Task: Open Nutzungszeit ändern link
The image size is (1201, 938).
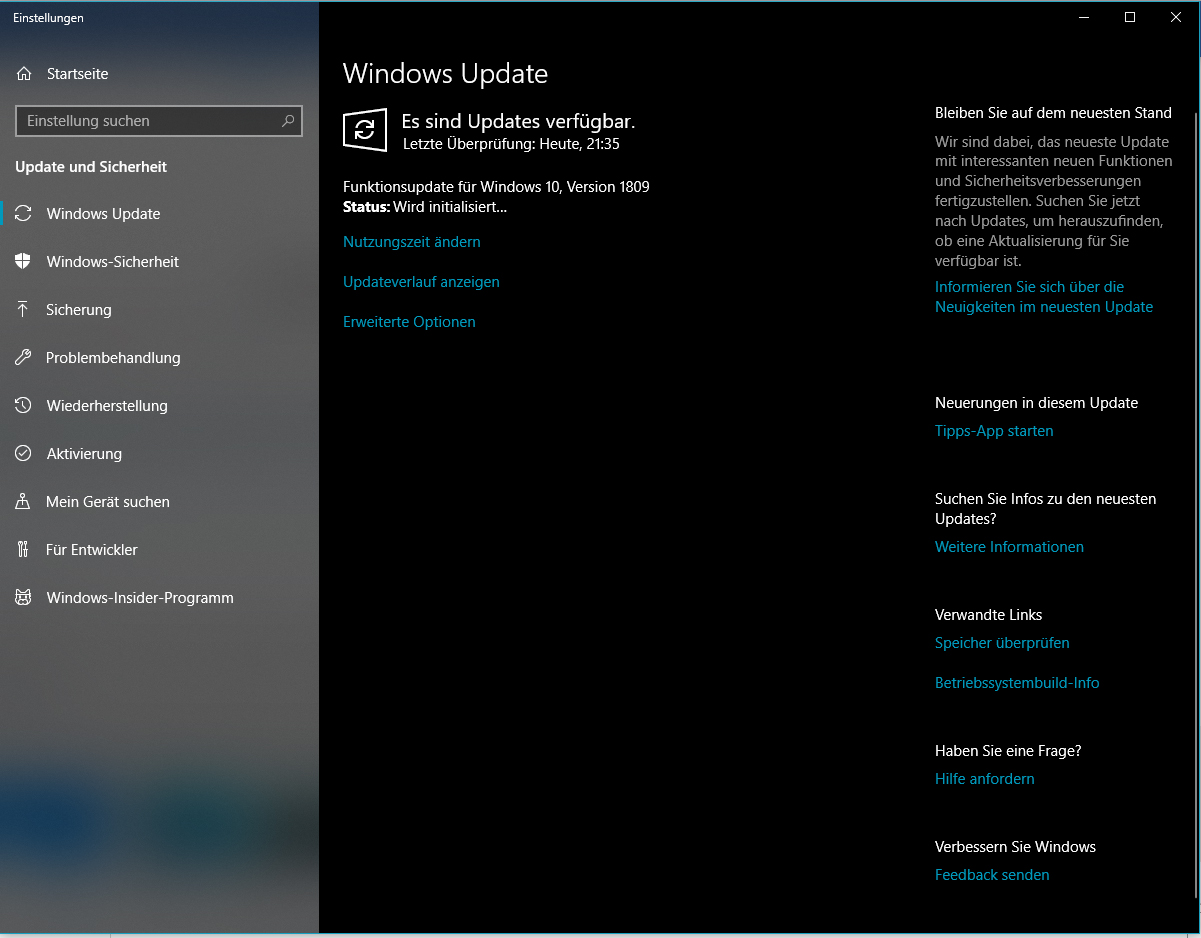Action: [x=412, y=242]
